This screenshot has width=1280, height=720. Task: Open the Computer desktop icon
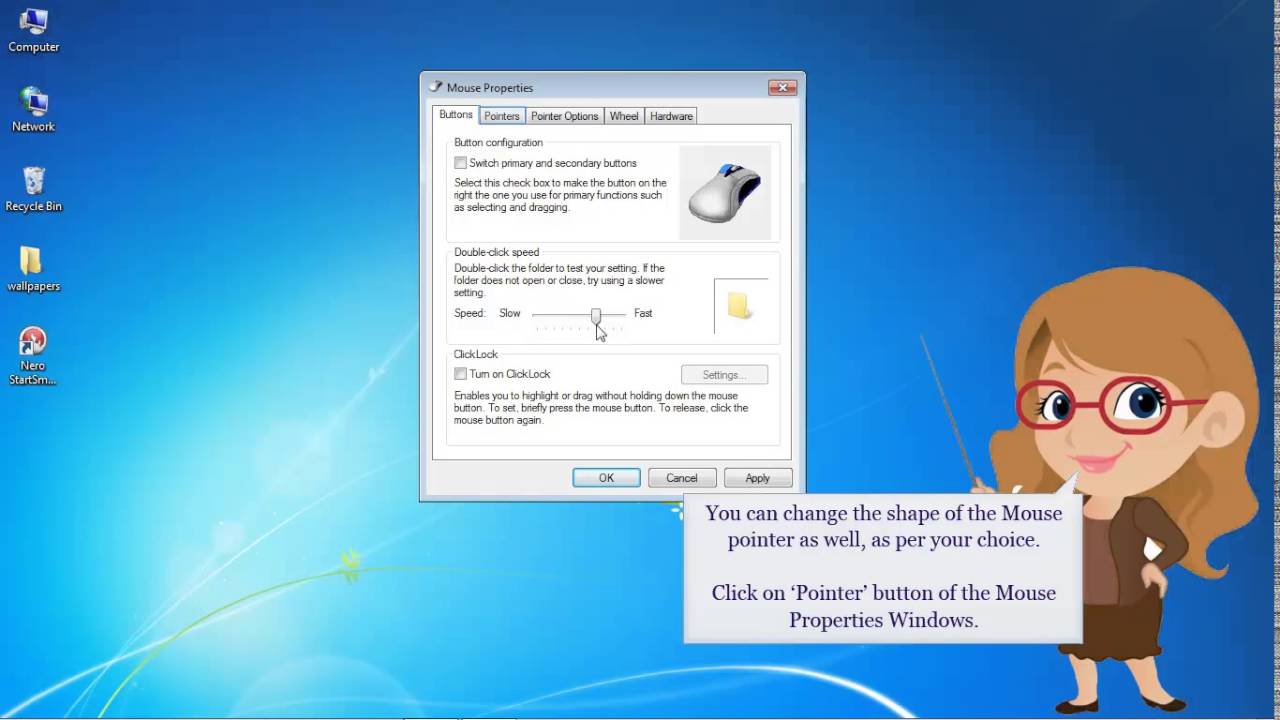33,31
